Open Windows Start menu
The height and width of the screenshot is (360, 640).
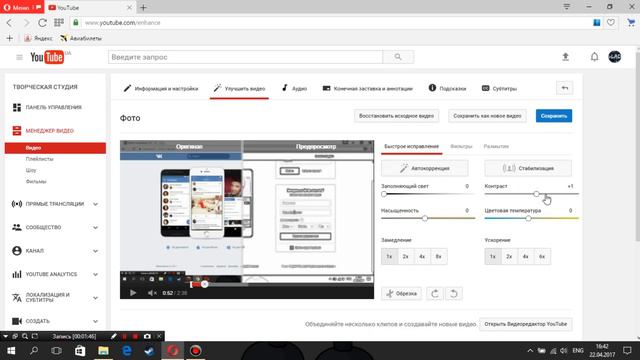pos(11,351)
